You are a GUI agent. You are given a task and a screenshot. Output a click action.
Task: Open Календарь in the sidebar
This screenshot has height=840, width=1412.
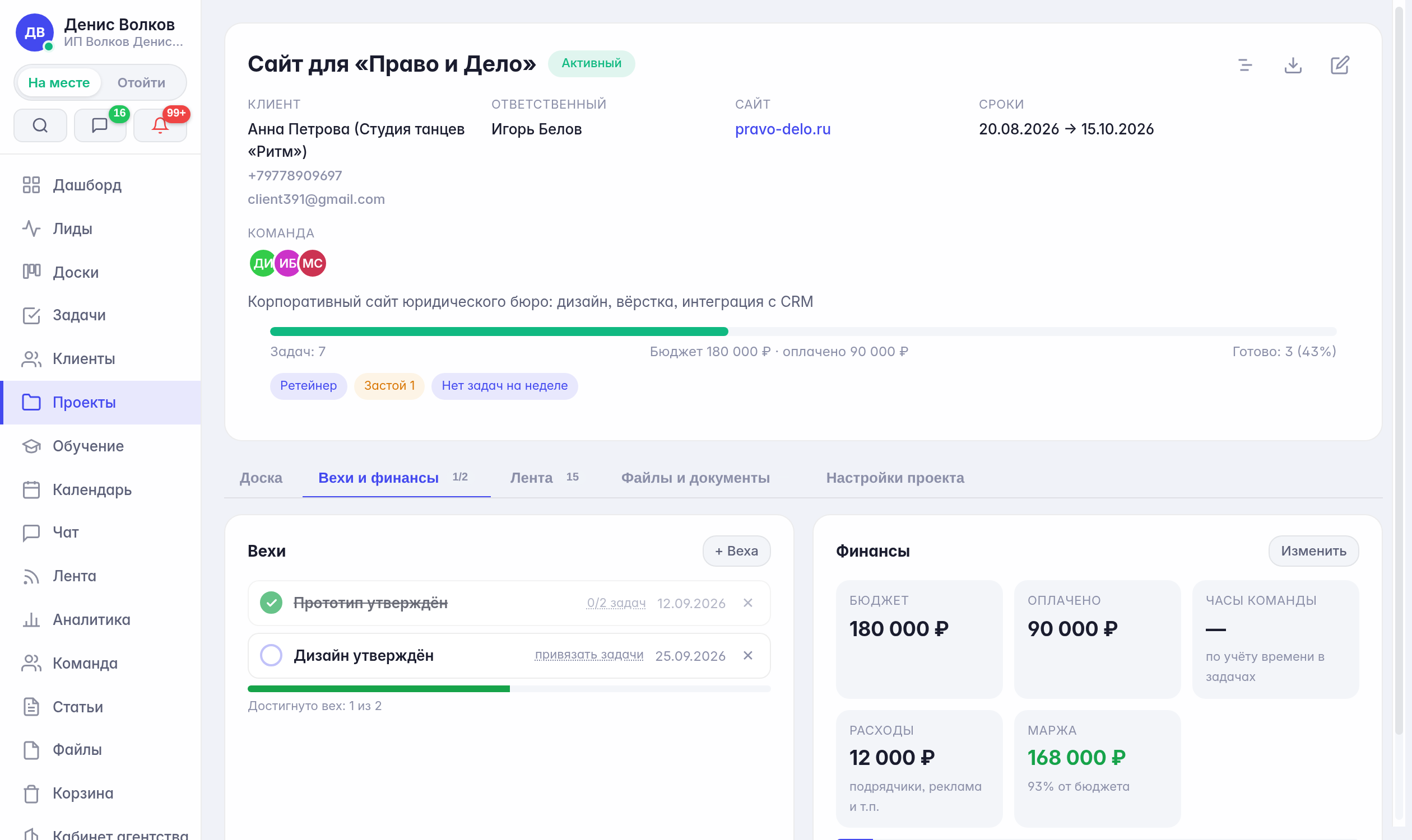click(100, 489)
